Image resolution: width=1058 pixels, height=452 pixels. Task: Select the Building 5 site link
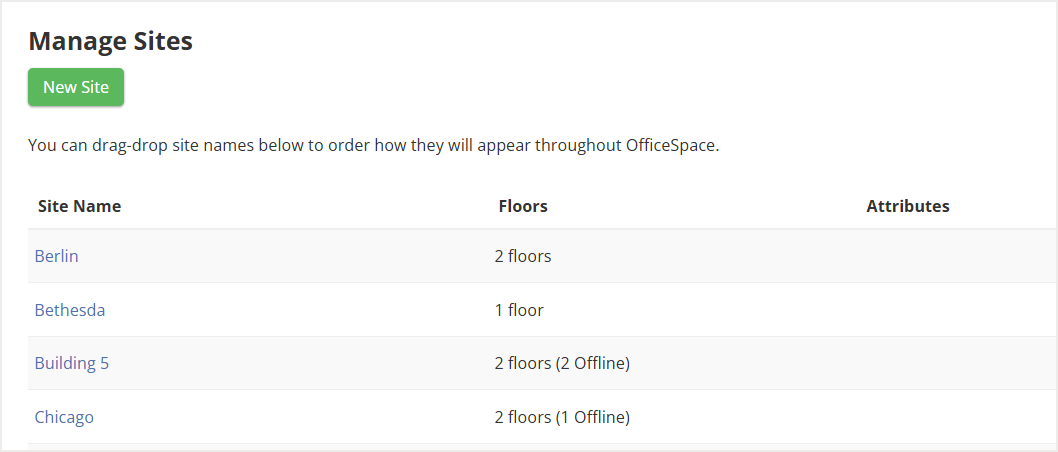[72, 363]
